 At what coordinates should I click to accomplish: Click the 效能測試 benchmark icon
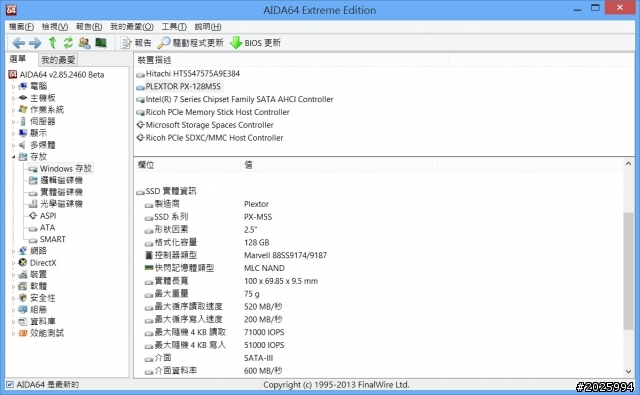[x=23, y=334]
